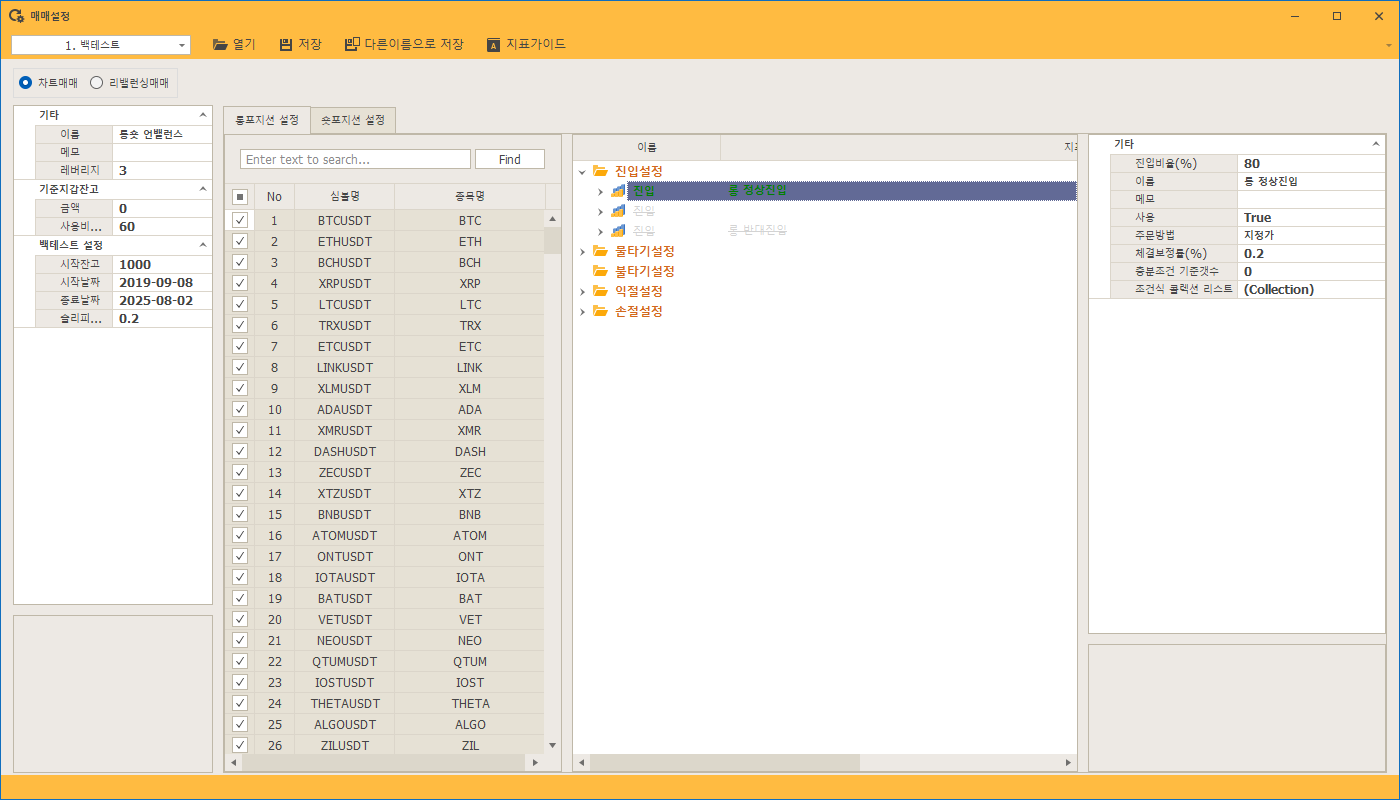Click the symbol list vertical scrollbar down arrow

click(x=553, y=745)
